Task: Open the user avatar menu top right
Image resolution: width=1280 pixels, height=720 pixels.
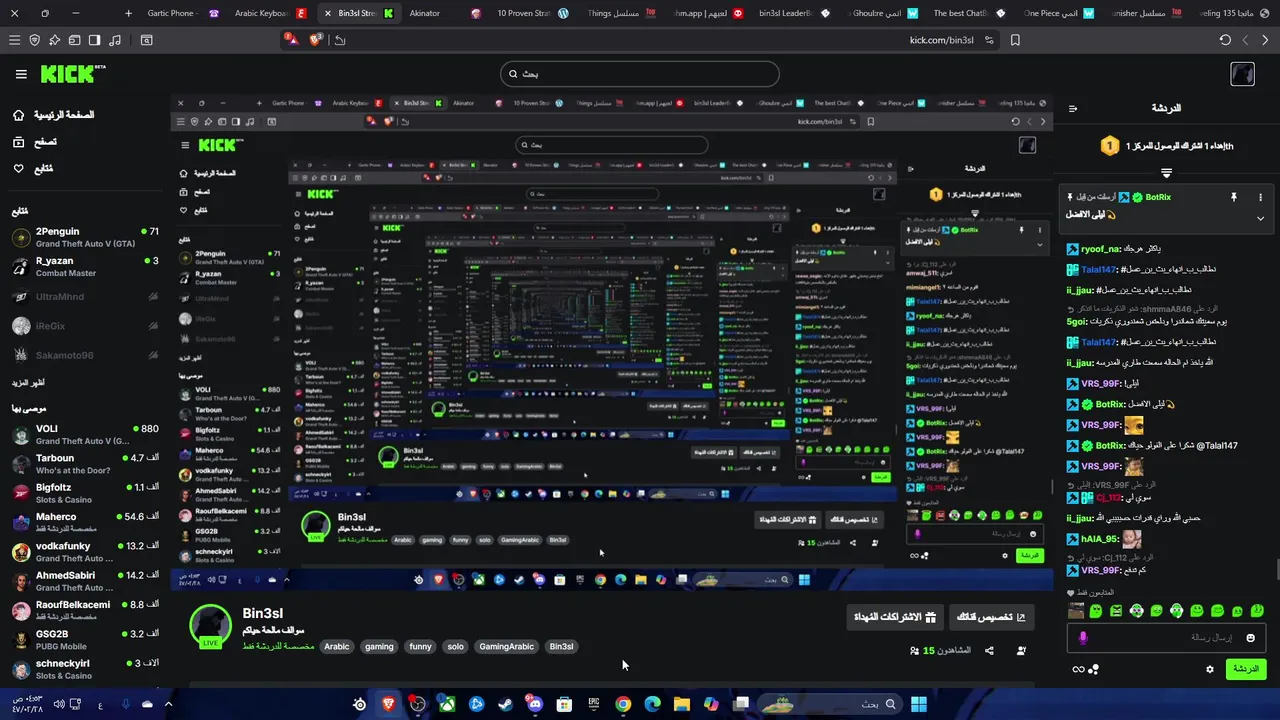Action: click(x=1242, y=74)
